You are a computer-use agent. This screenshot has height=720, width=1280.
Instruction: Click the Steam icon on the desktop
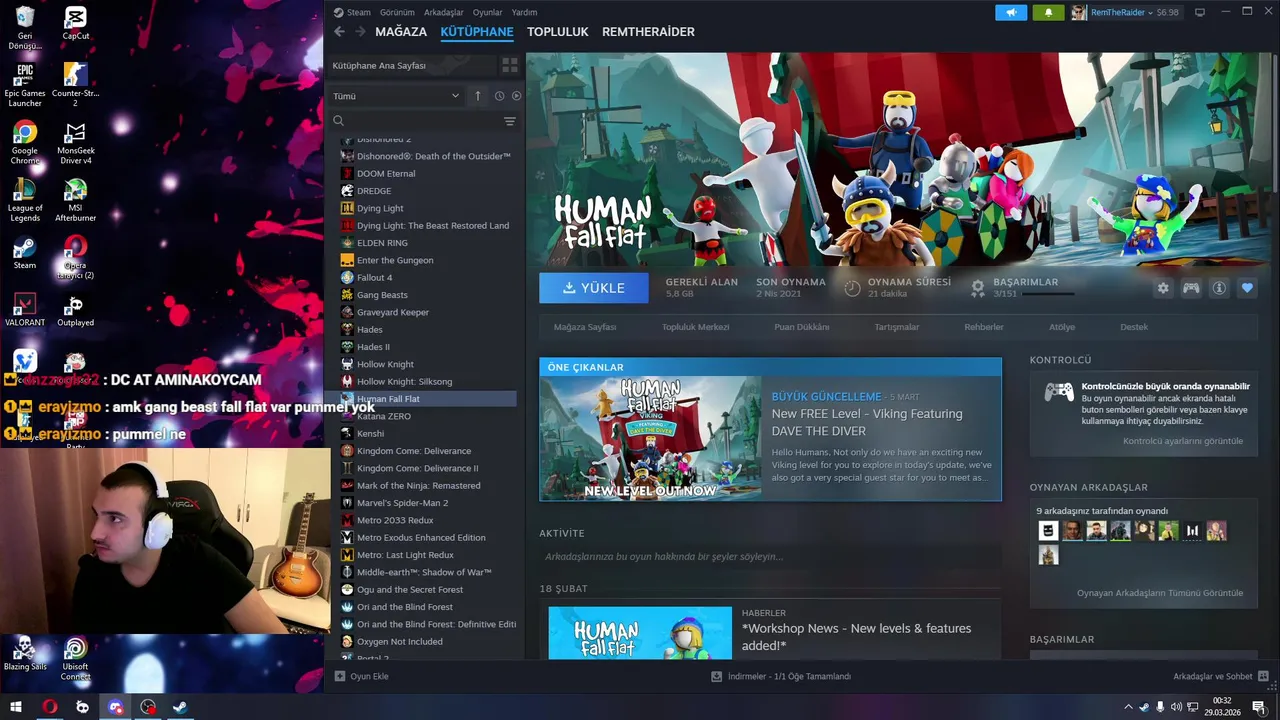click(x=25, y=253)
